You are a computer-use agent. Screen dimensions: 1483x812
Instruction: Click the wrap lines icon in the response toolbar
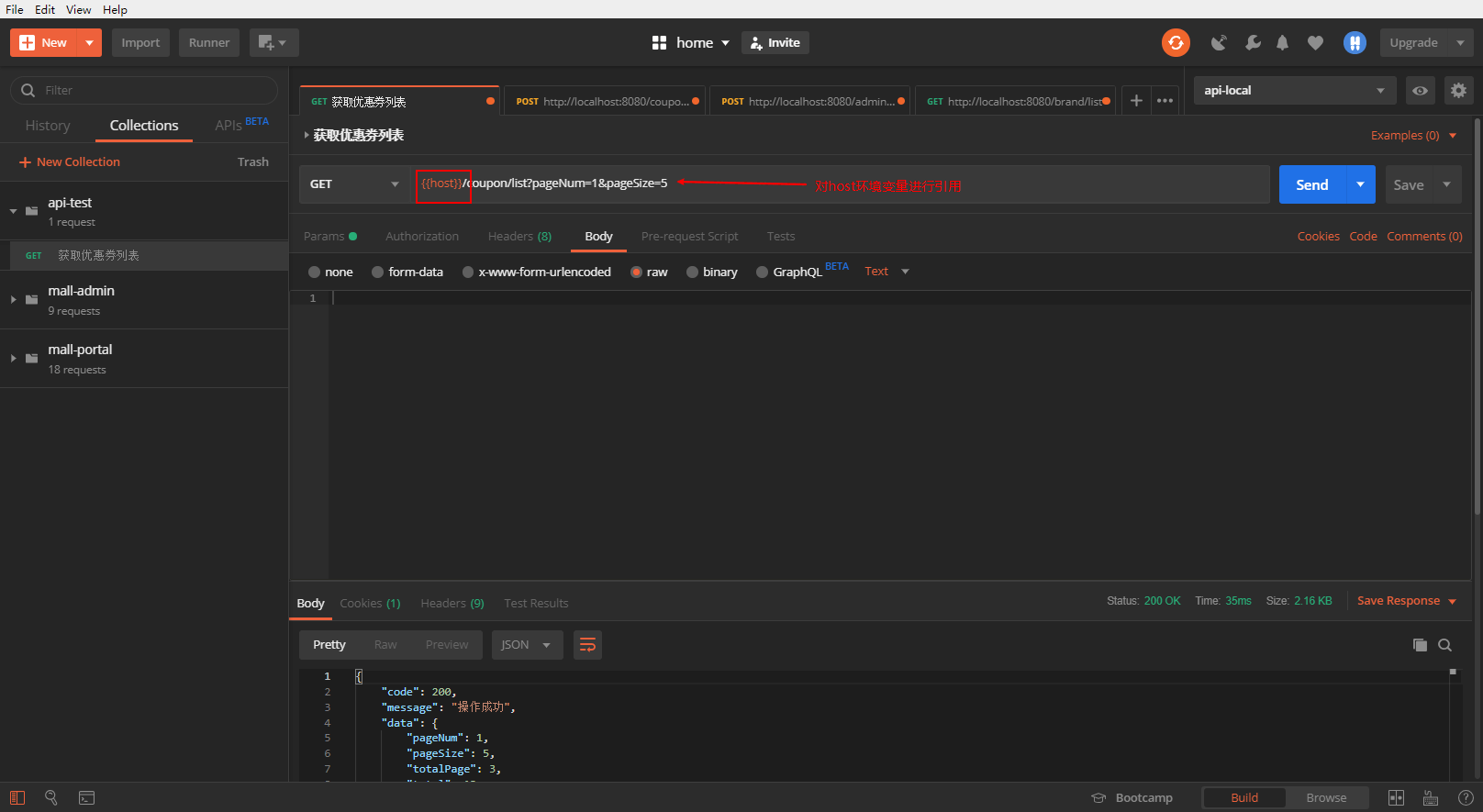(587, 645)
